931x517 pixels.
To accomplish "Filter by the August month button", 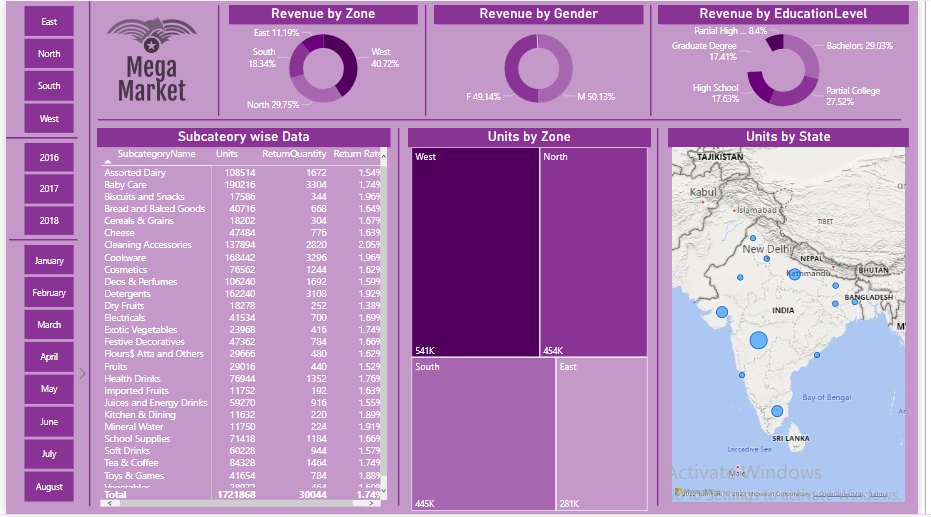I will (x=49, y=487).
